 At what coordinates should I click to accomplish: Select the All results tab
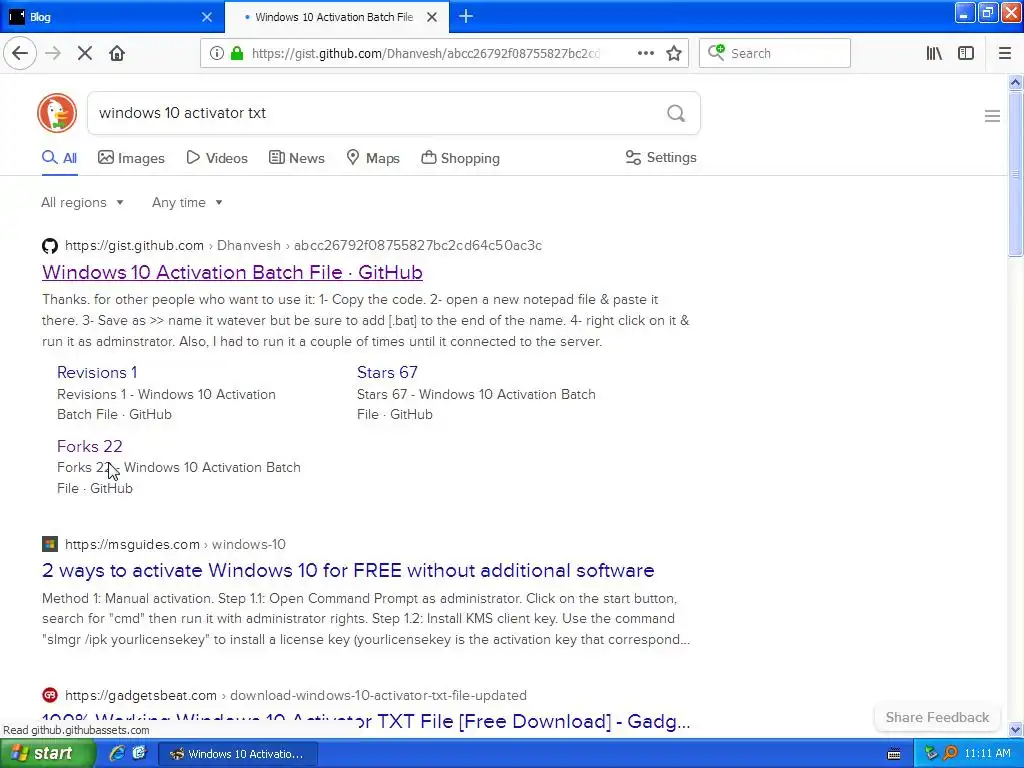point(59,158)
